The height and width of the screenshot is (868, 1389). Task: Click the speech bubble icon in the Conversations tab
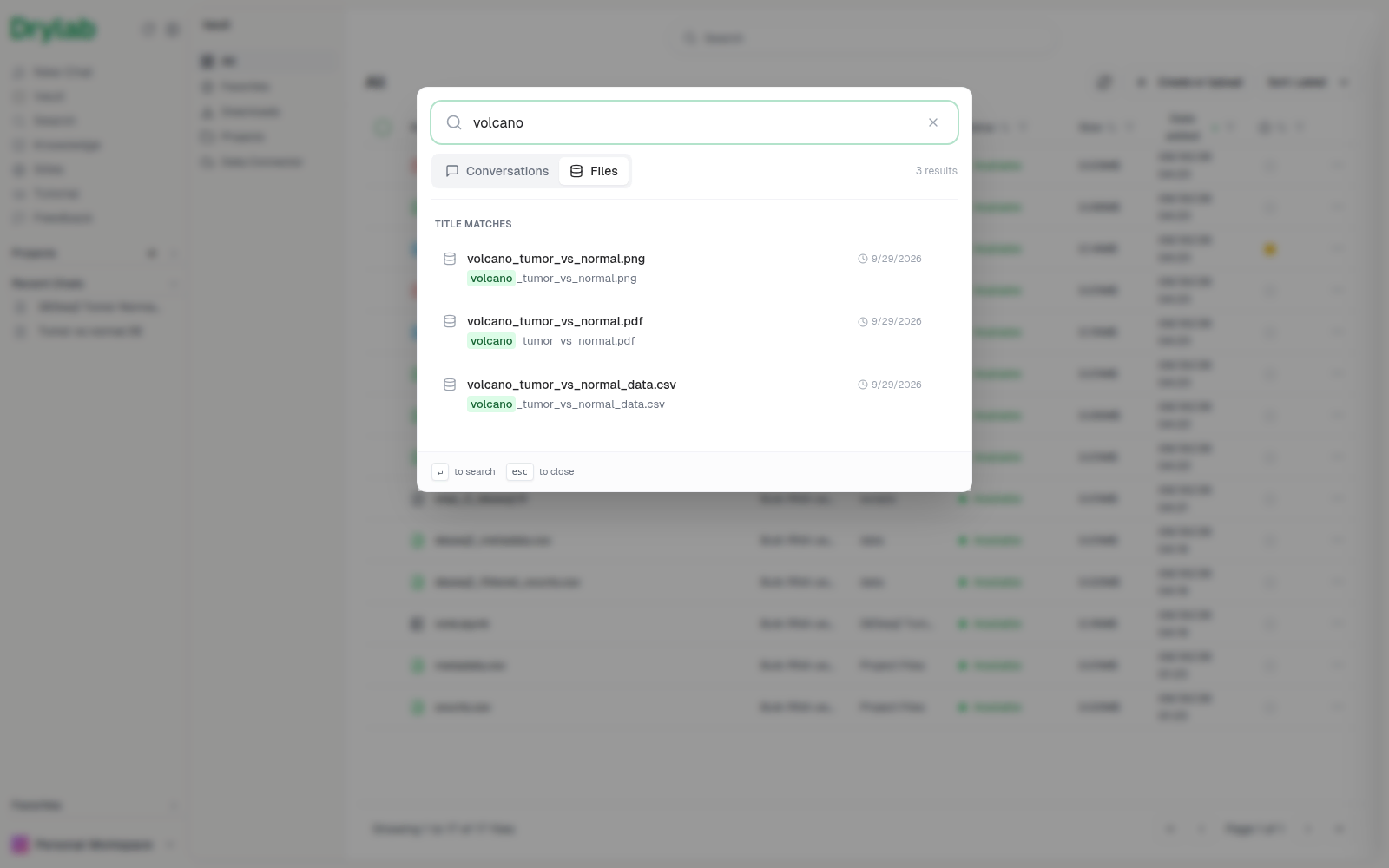[452, 171]
